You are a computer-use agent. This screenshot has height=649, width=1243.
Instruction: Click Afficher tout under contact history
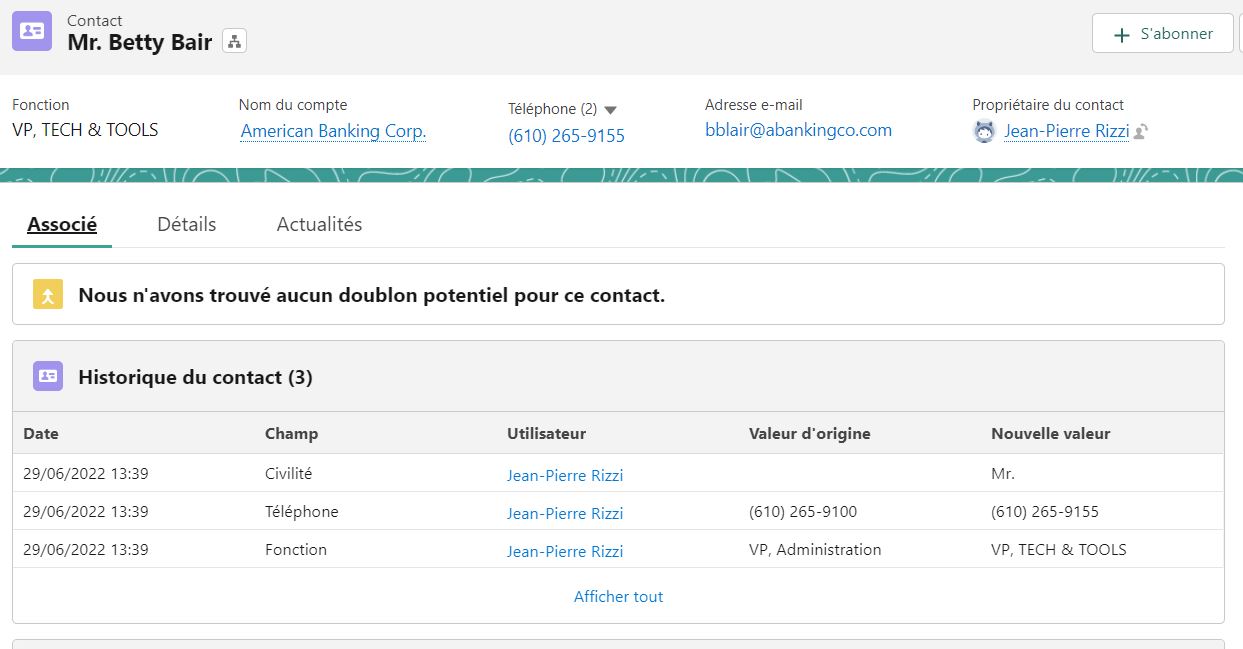[618, 596]
